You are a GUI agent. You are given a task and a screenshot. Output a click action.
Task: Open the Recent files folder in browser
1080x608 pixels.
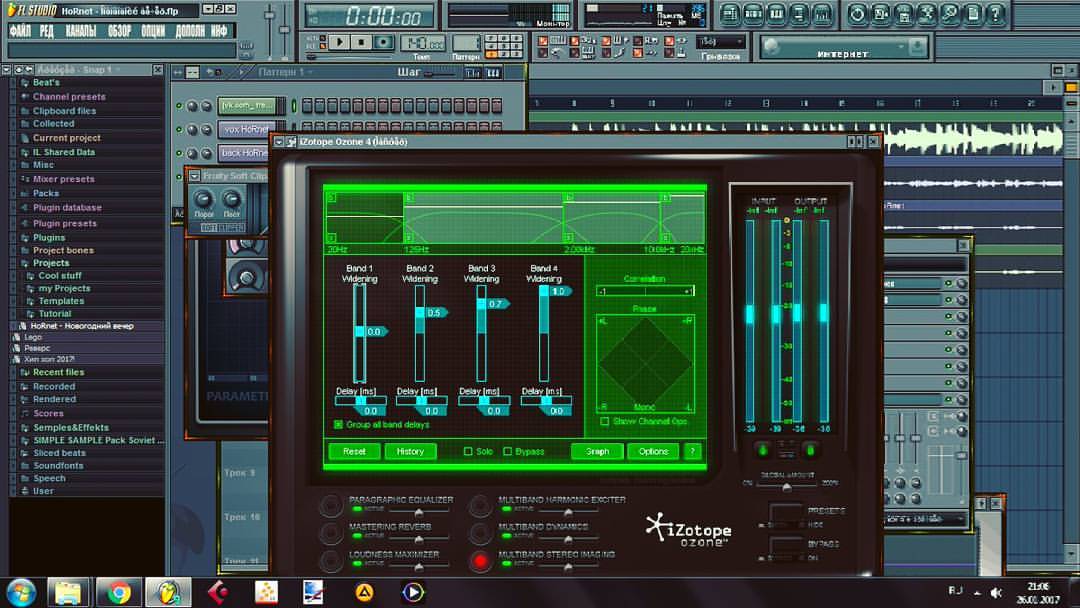tap(59, 372)
